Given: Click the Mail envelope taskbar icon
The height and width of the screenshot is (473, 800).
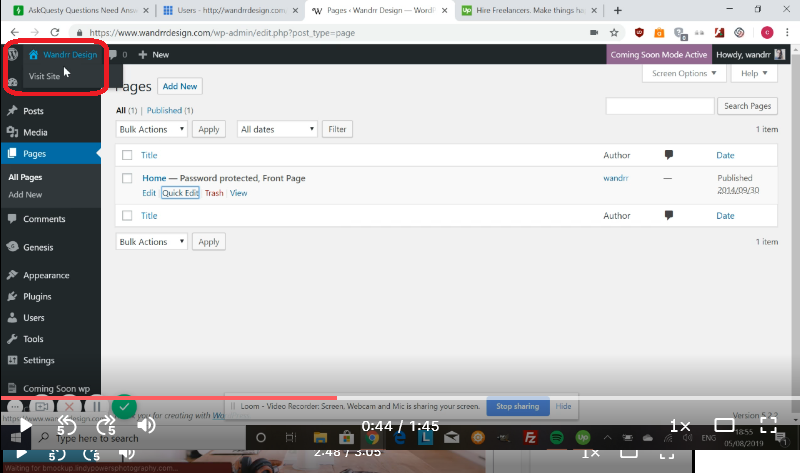Looking at the screenshot, I should click(452, 438).
